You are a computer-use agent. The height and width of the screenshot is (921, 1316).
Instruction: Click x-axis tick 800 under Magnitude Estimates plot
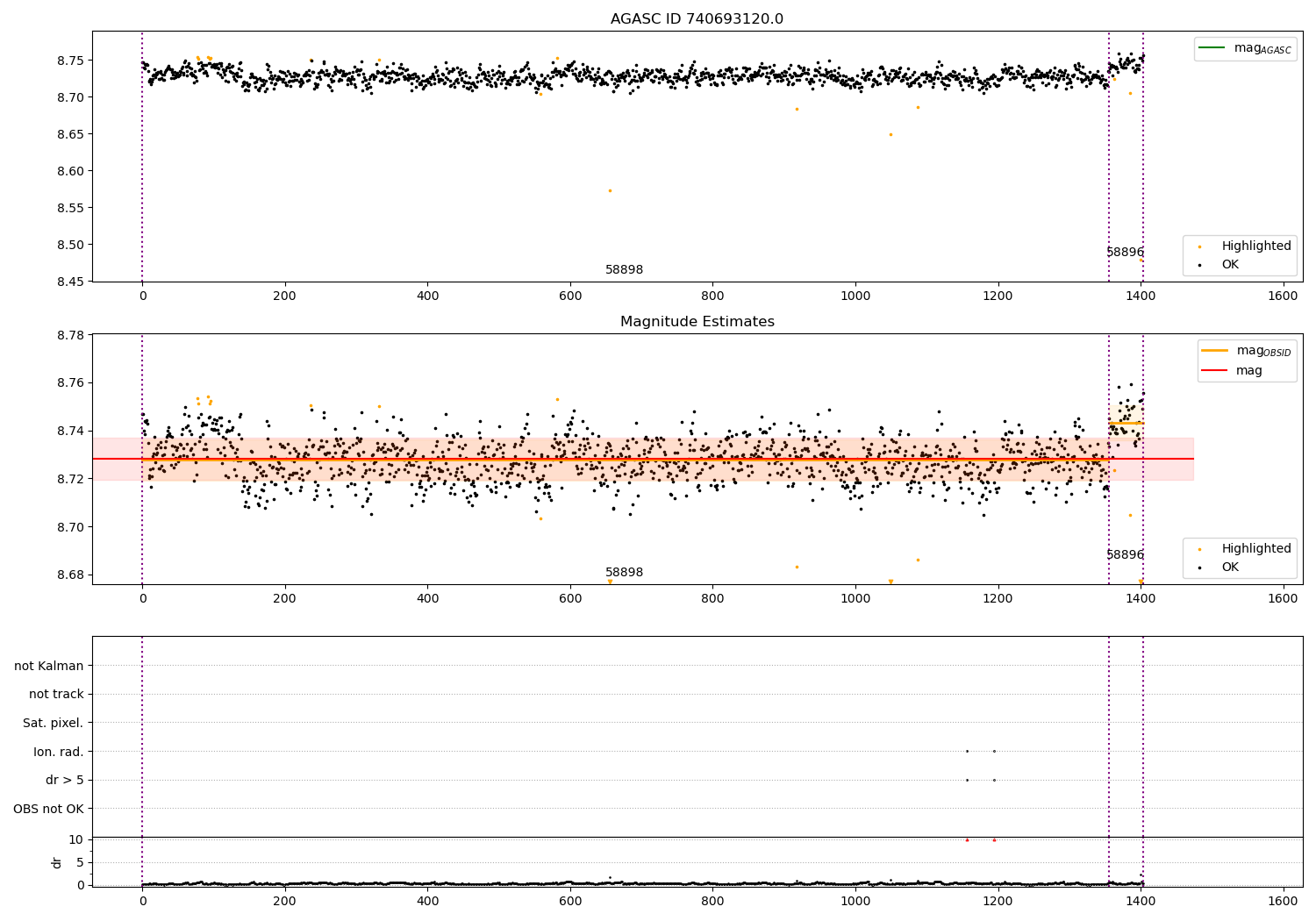(x=712, y=598)
